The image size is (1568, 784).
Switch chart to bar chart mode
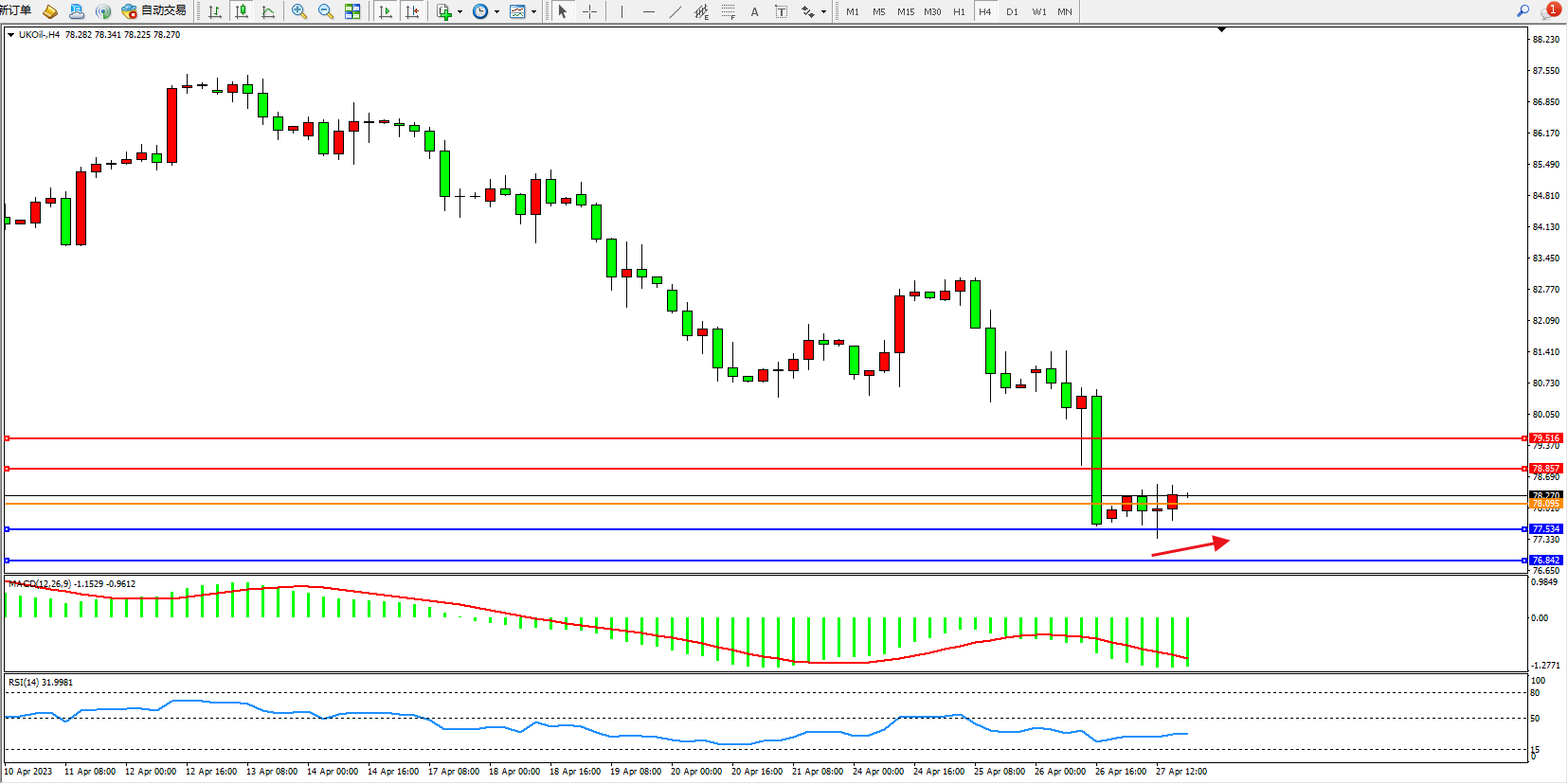(x=215, y=11)
